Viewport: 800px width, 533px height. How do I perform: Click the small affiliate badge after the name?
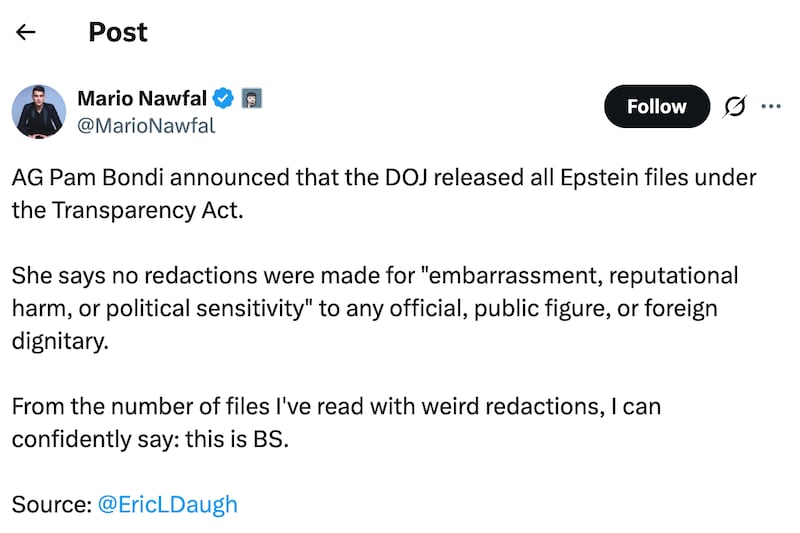252,98
